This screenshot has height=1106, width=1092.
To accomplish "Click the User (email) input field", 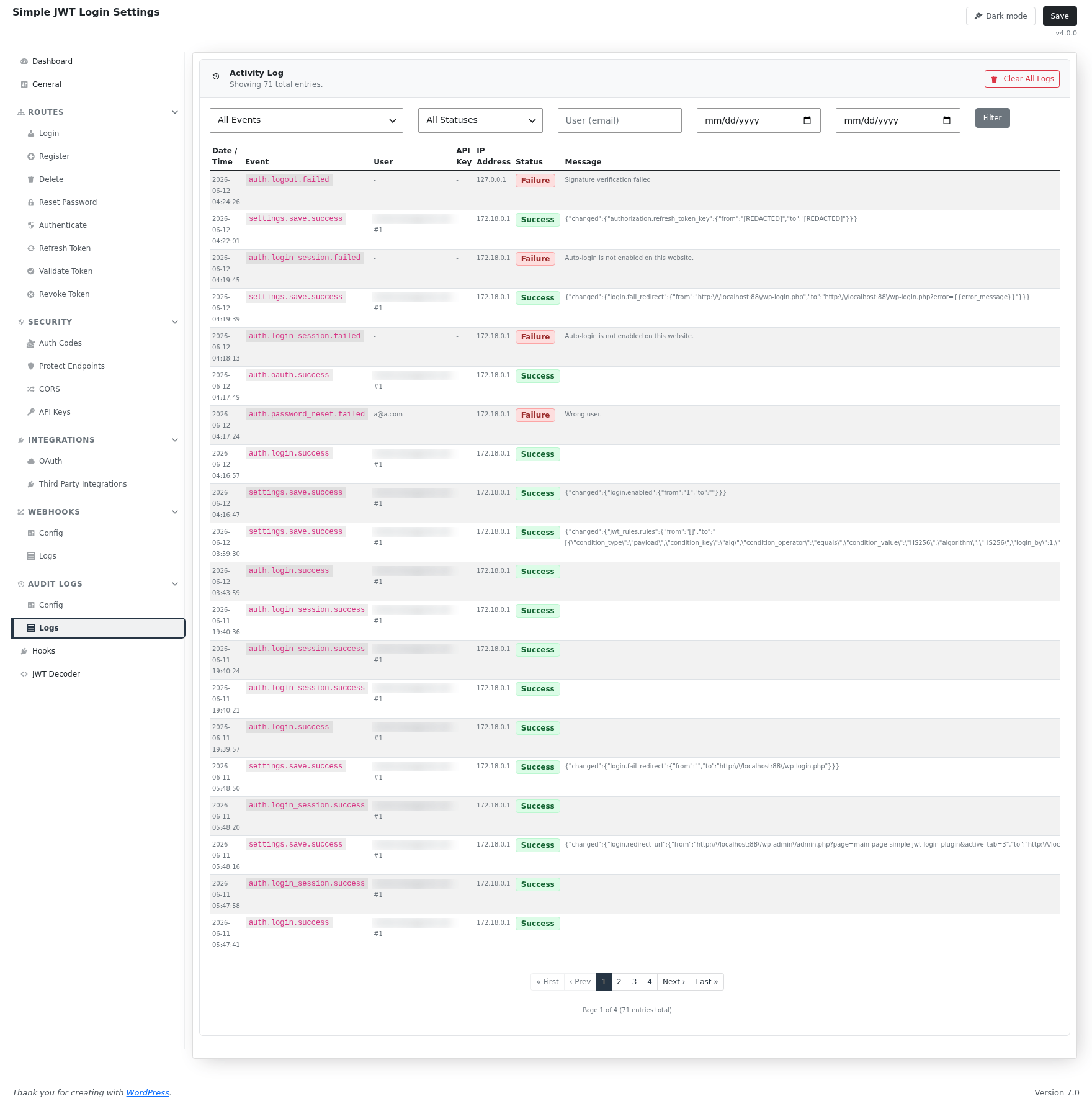I will 619,120.
